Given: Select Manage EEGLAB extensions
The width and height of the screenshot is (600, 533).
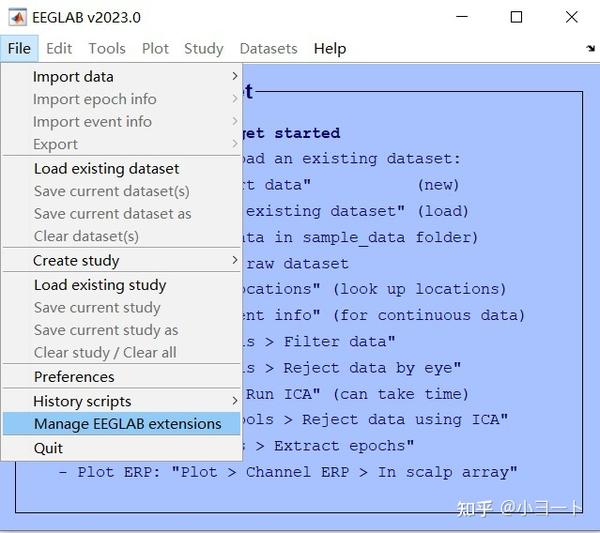Looking at the screenshot, I should coord(127,424).
